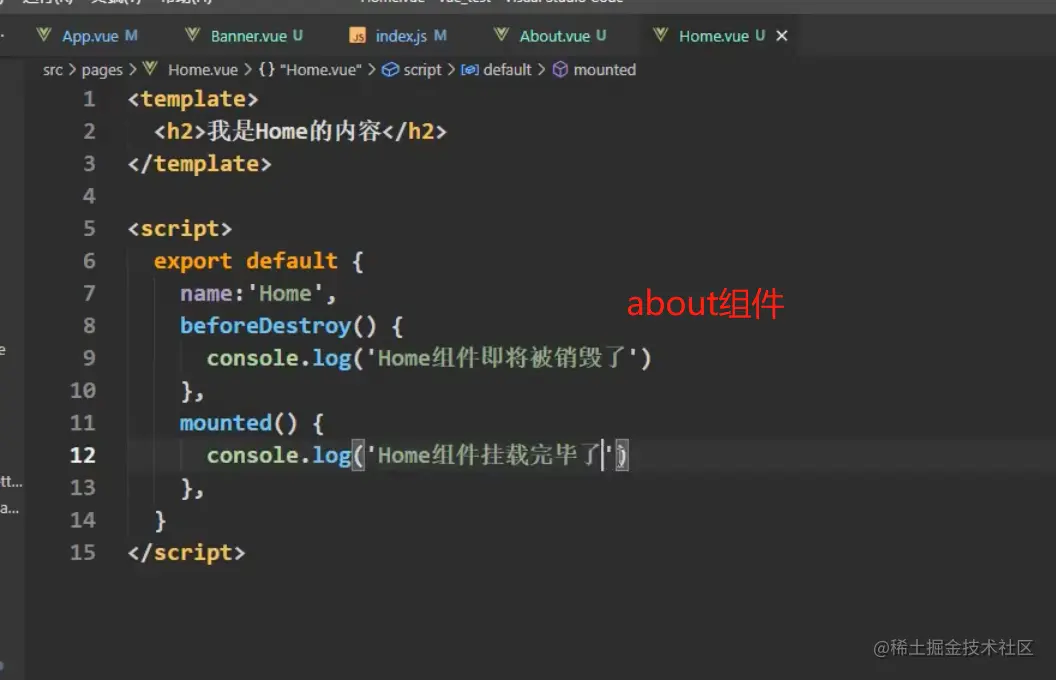
Task: Open the About.vue editor tab
Action: point(554,36)
